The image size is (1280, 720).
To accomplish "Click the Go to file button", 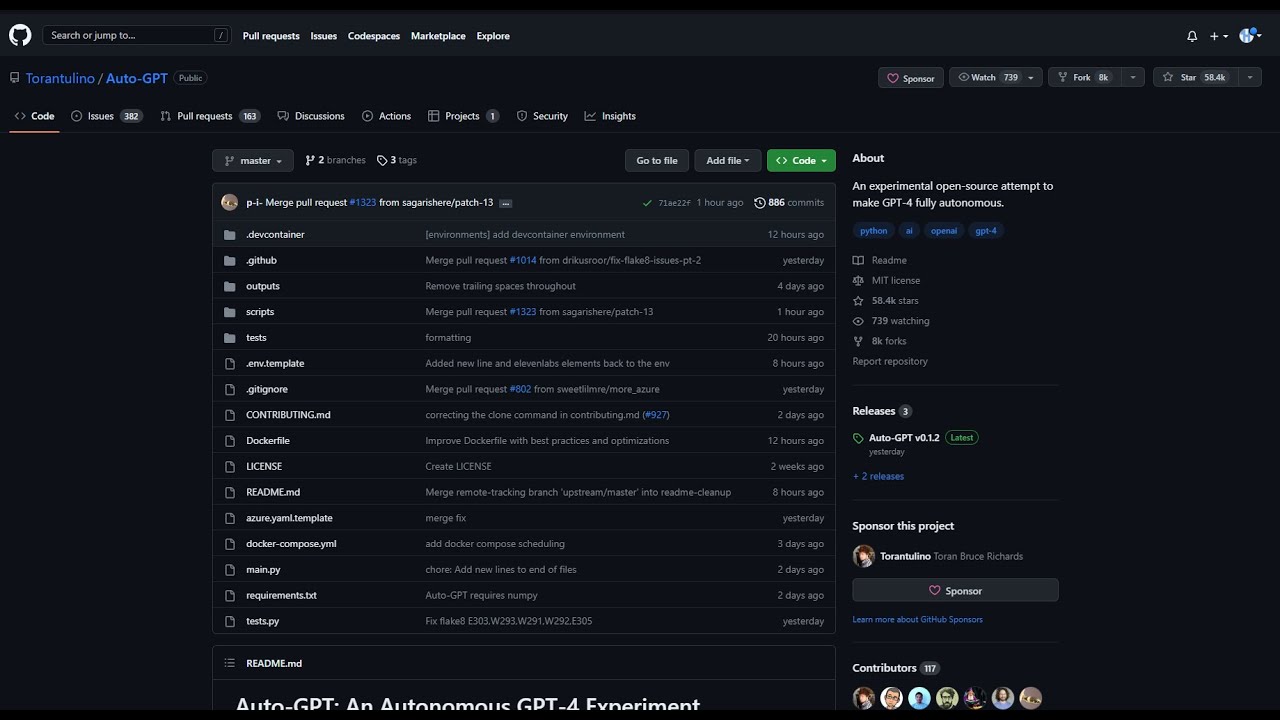I will point(657,160).
